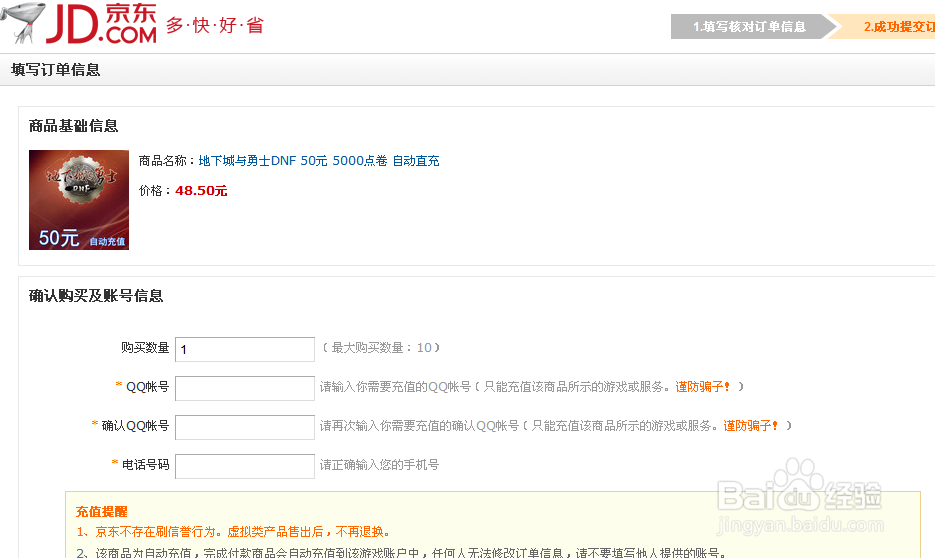Screen dimensions: 935x558
Task: Click the 多·快·好·省 slogan
Action: pyautogui.click(x=215, y=26)
